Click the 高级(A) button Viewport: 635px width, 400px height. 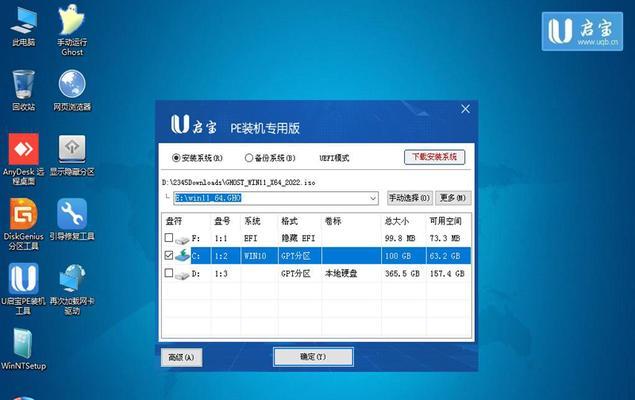coord(181,357)
